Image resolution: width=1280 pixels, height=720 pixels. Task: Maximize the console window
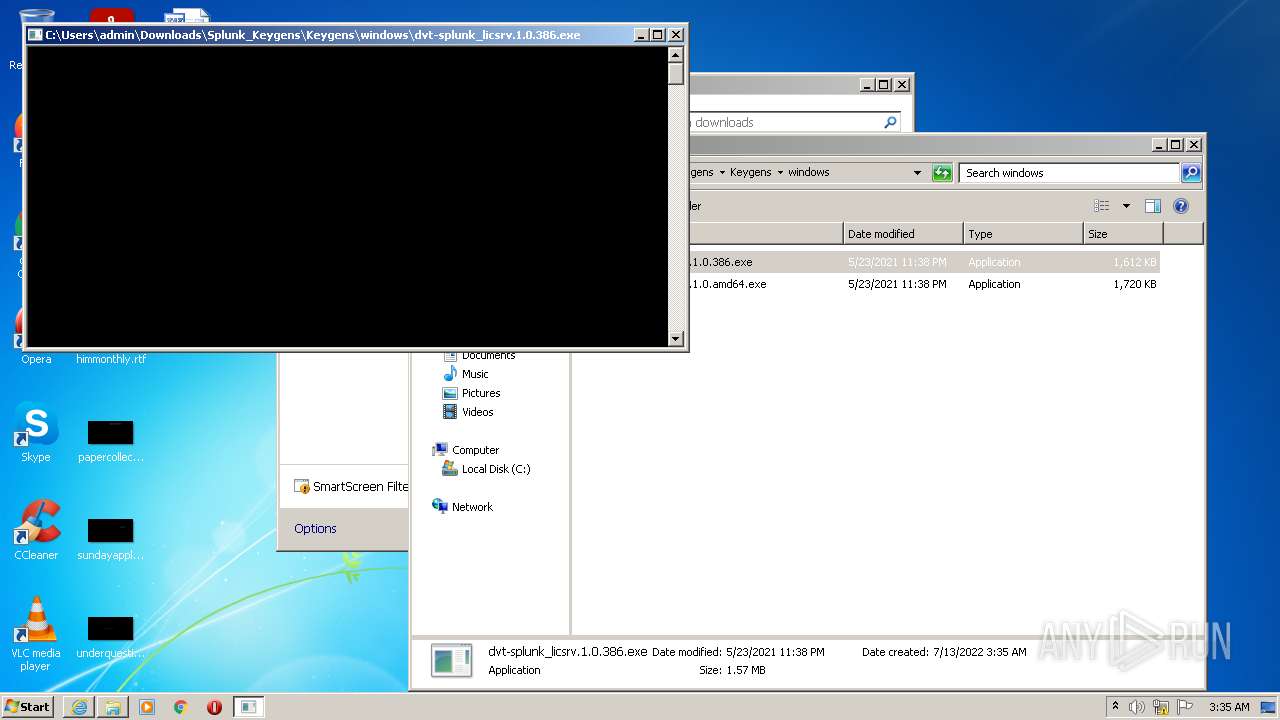point(658,34)
